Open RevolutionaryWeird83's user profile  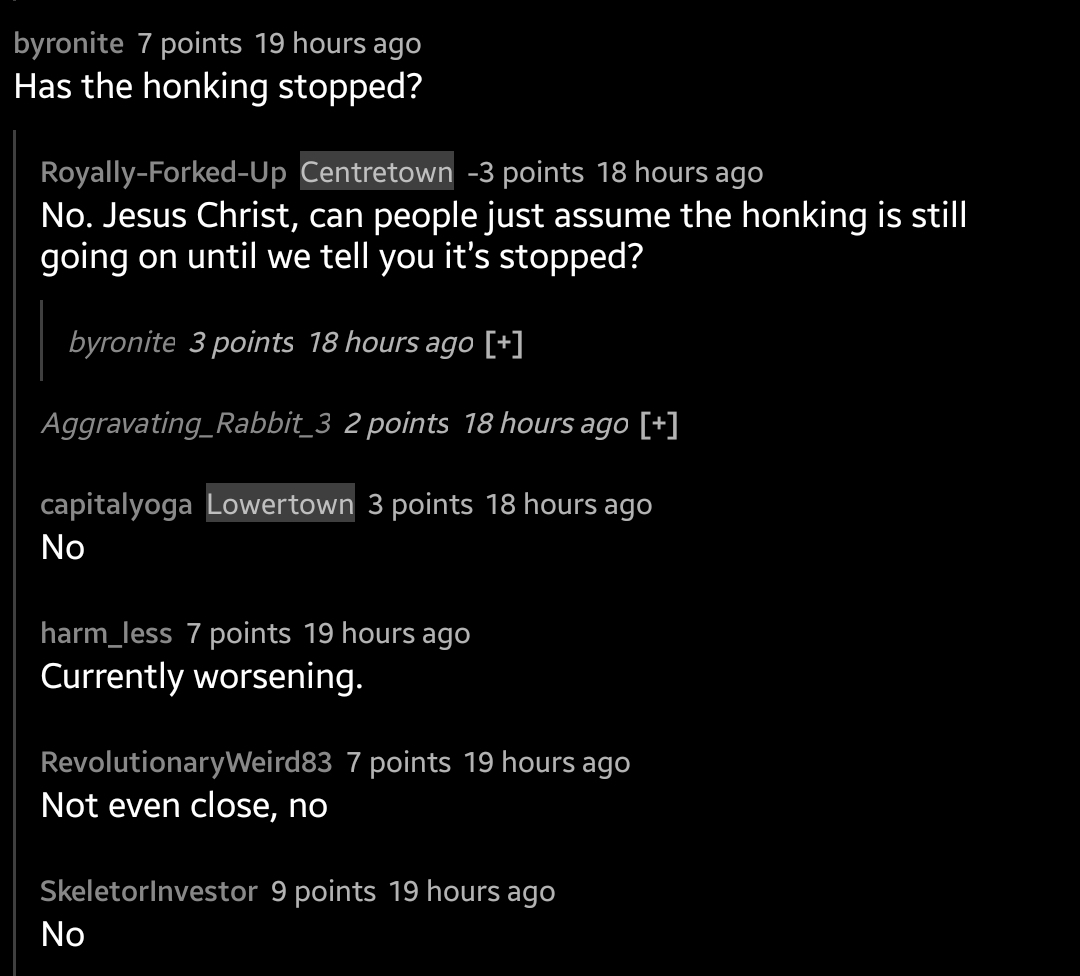click(186, 762)
